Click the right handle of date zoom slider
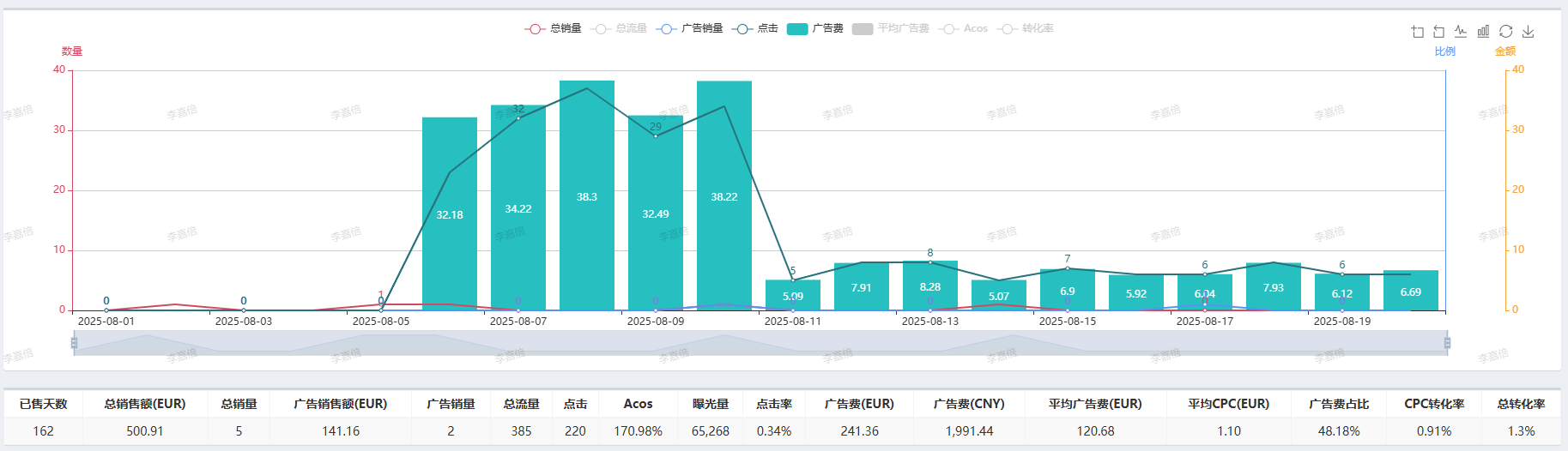The width and height of the screenshot is (1568, 451). [x=1447, y=343]
